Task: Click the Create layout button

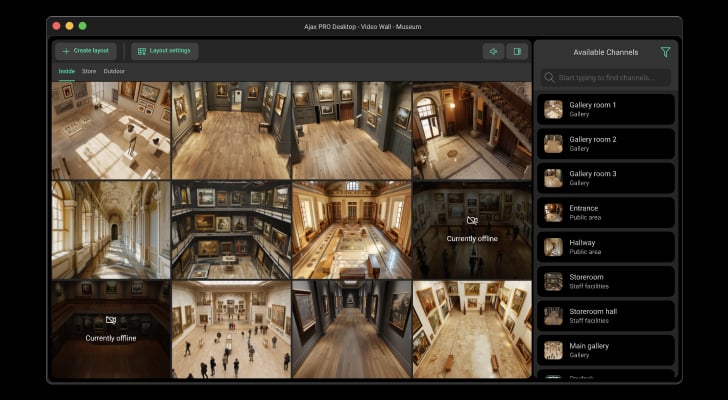Action: 86,51
